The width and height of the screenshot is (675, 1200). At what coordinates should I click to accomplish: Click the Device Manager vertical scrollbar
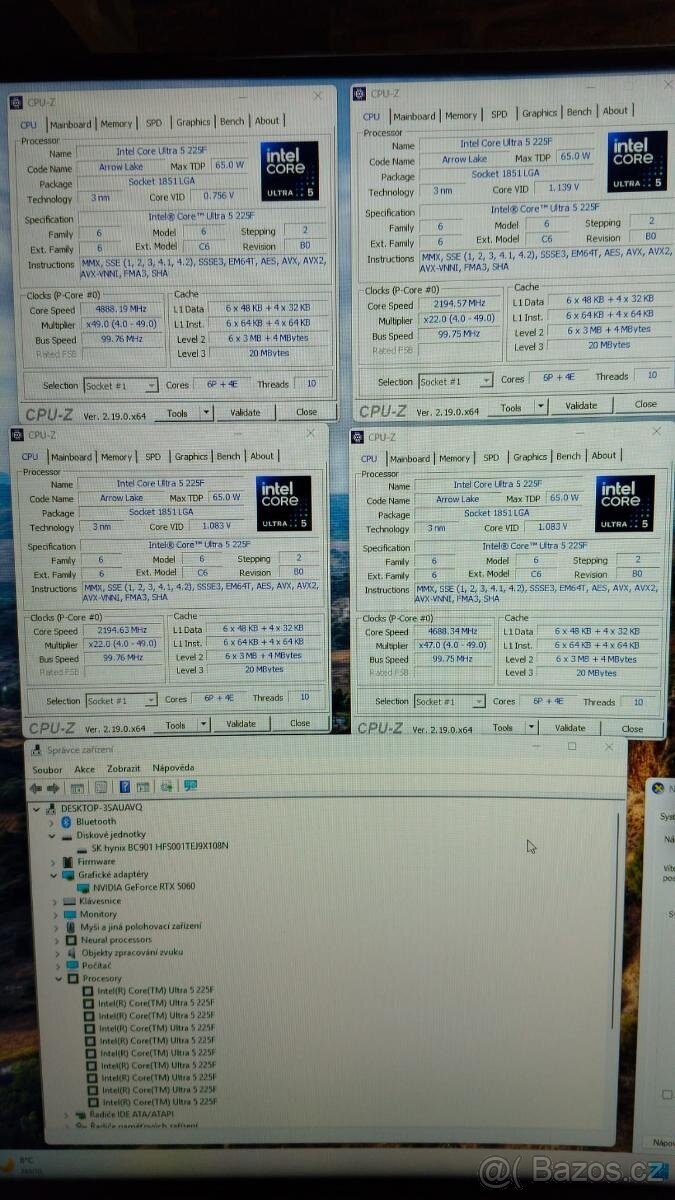615,920
